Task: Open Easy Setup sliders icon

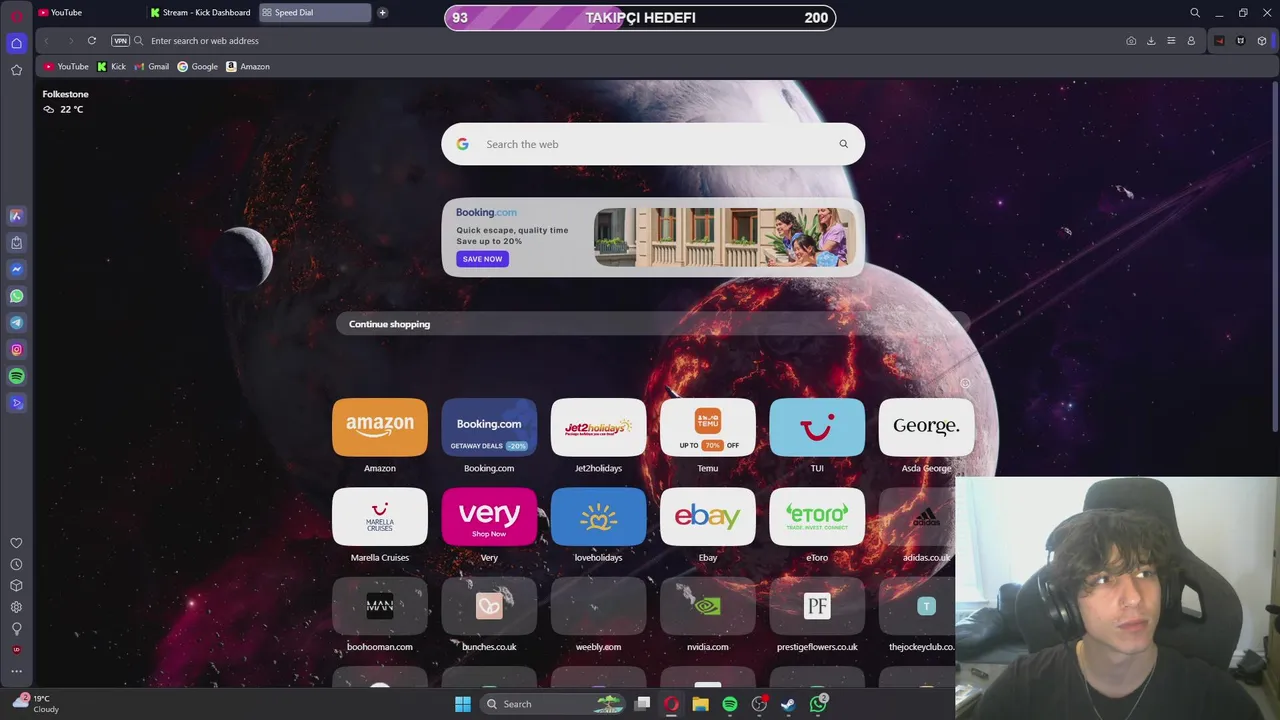Action: click(1171, 41)
